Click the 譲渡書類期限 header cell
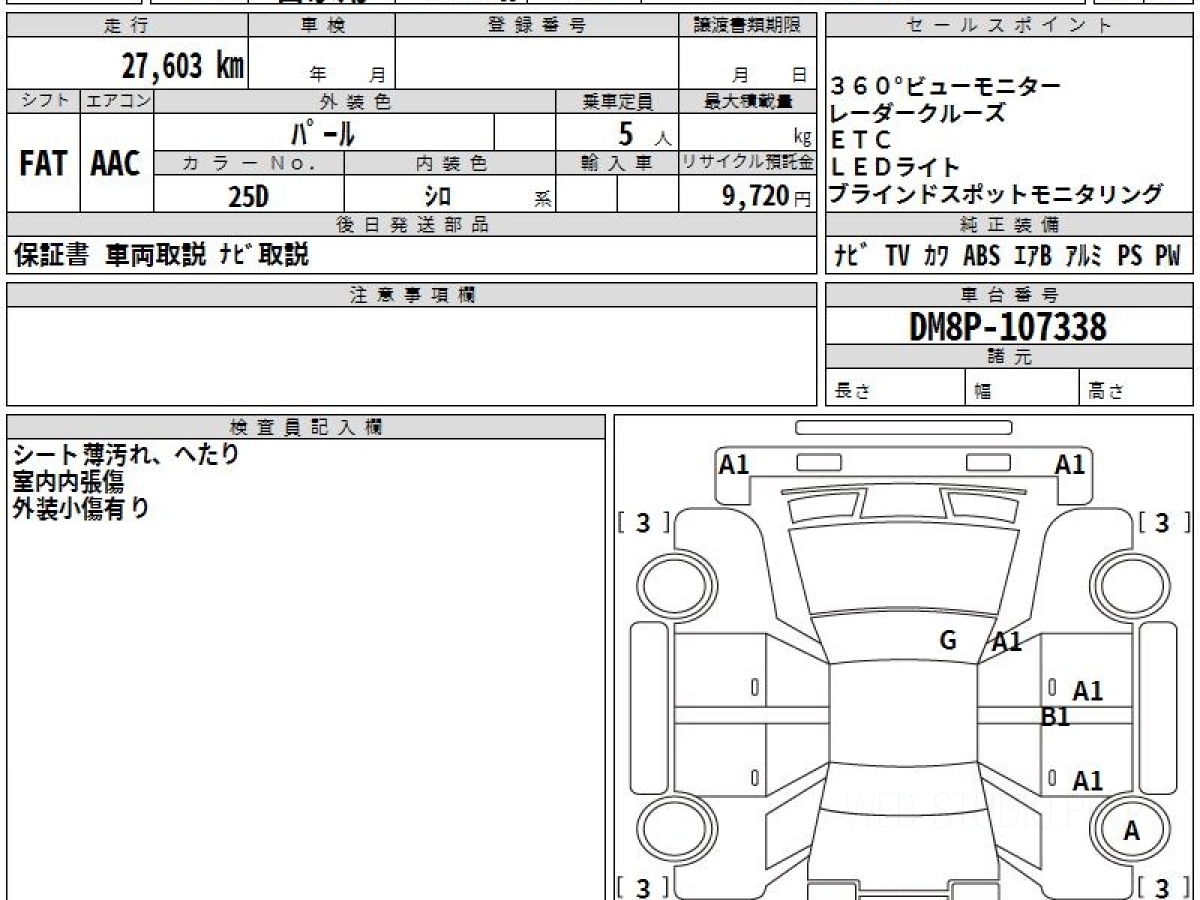 (x=748, y=26)
